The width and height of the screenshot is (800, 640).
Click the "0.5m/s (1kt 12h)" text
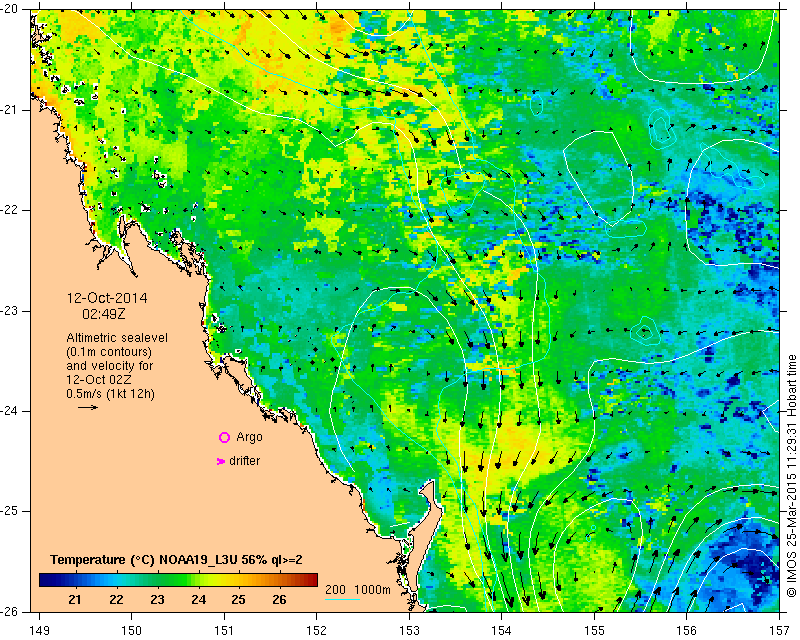(110, 395)
